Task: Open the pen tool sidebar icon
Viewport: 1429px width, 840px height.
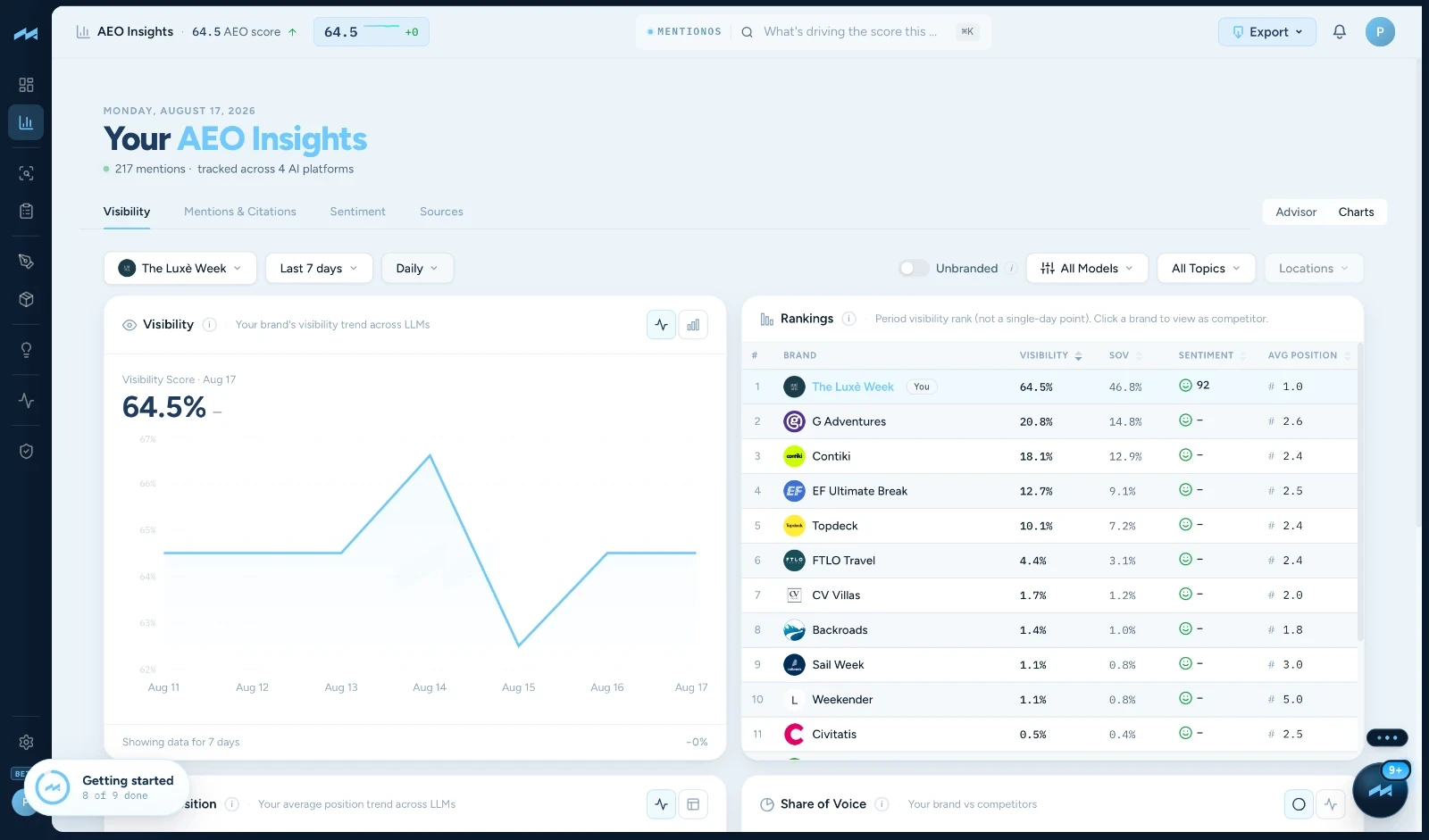Action: pos(26,262)
